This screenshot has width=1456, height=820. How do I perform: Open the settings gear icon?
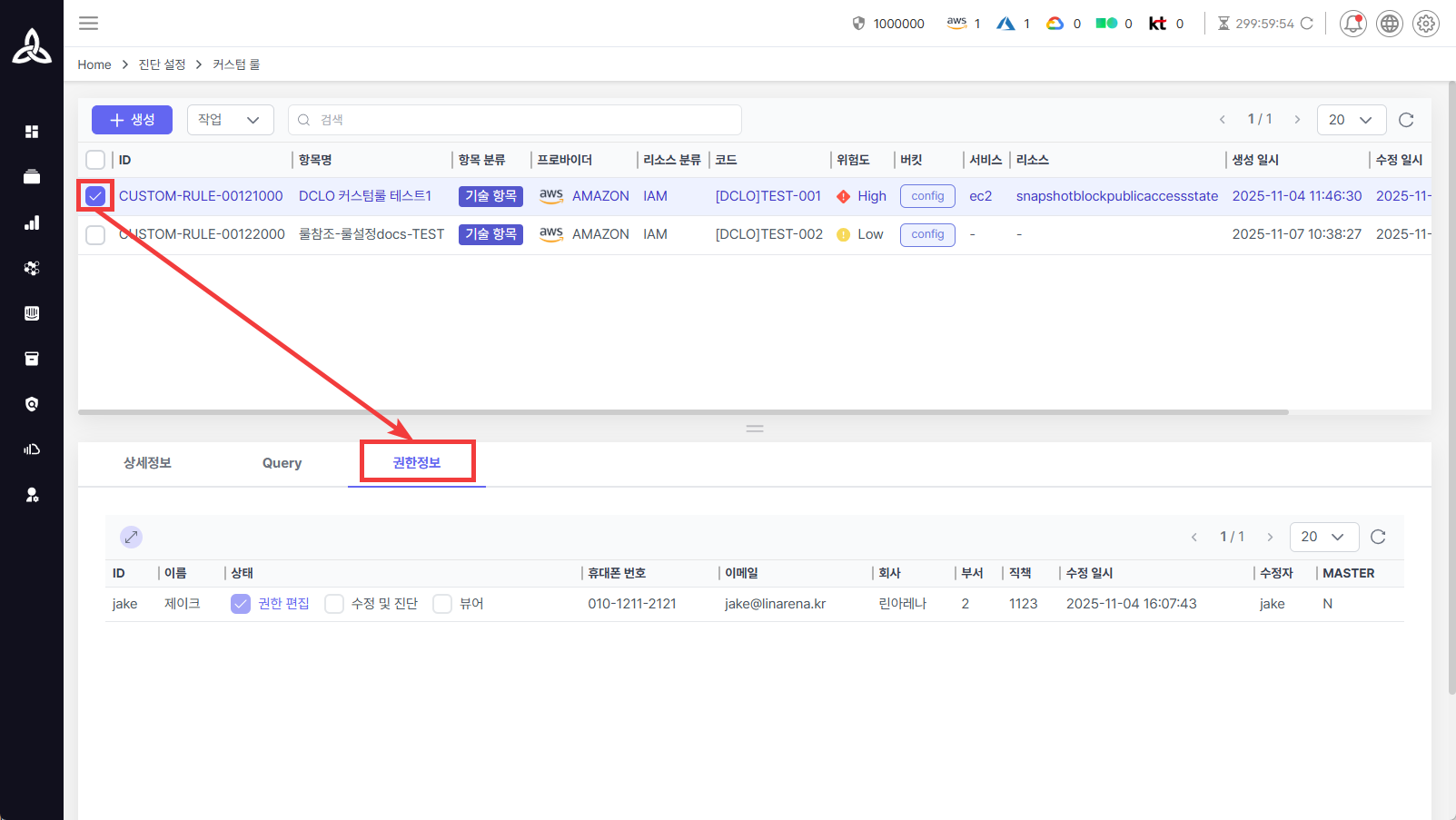(x=1425, y=24)
